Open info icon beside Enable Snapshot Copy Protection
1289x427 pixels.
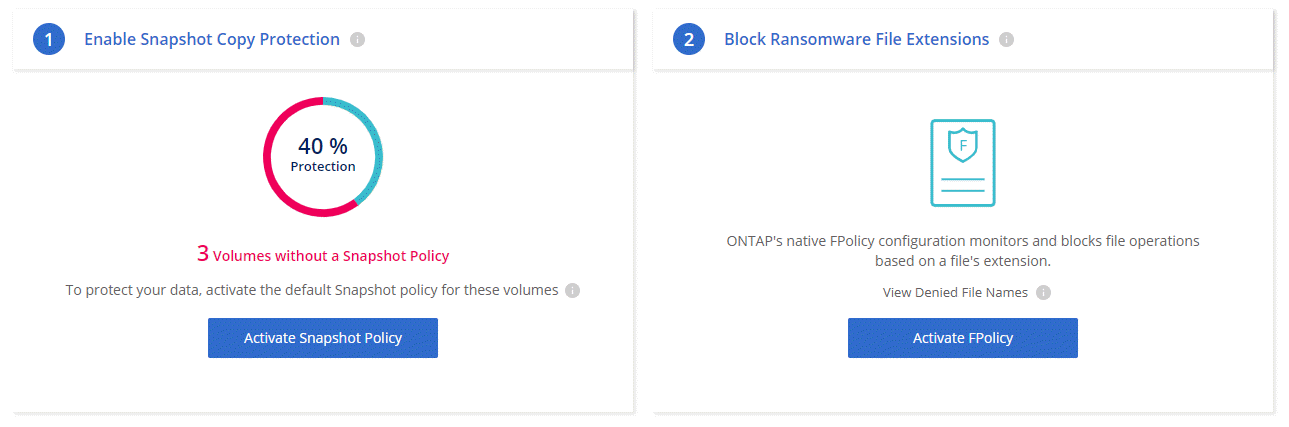point(358,40)
